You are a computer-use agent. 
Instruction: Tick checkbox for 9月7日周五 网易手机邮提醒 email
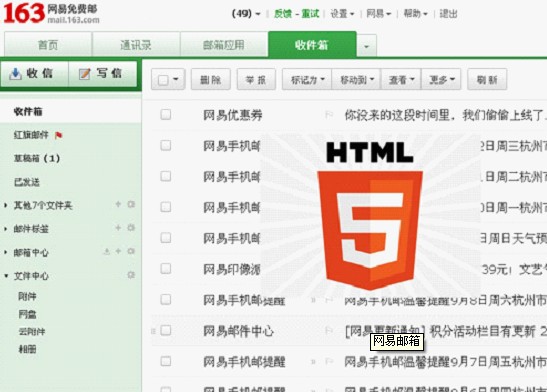coord(166,361)
